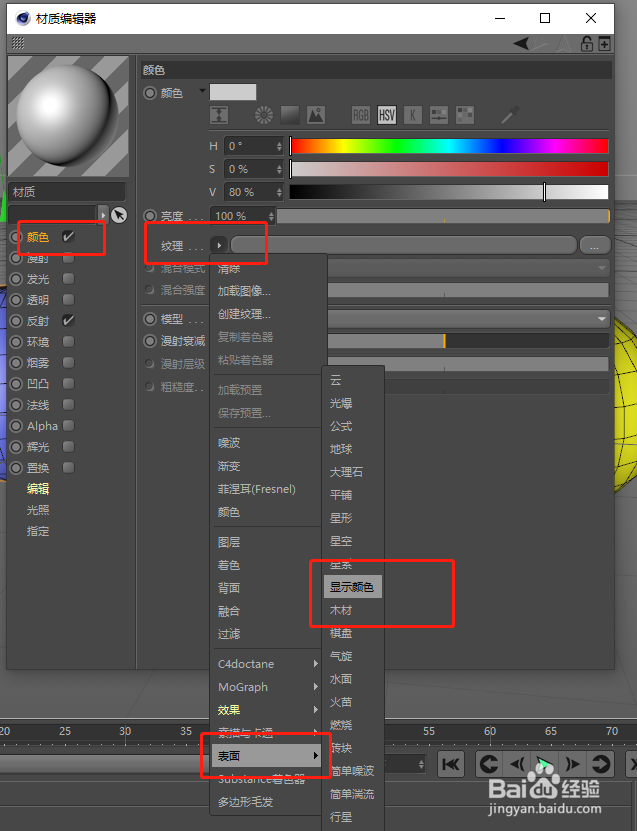Screen dimensions: 637x831
Task: Open the color mixer sliders icon
Action: point(439,115)
